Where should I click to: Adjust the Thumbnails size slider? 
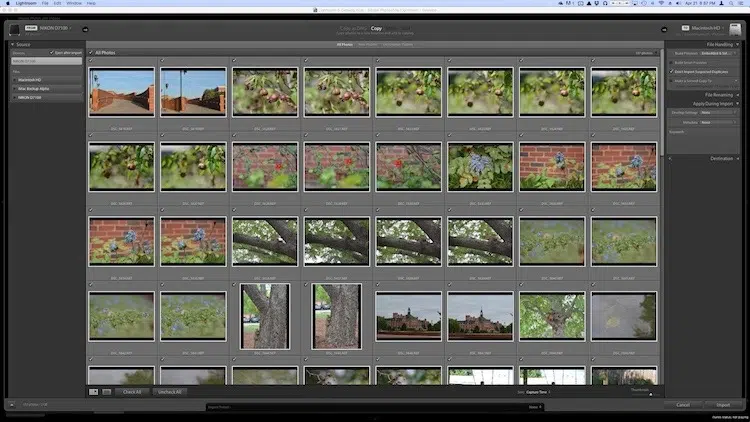point(651,395)
